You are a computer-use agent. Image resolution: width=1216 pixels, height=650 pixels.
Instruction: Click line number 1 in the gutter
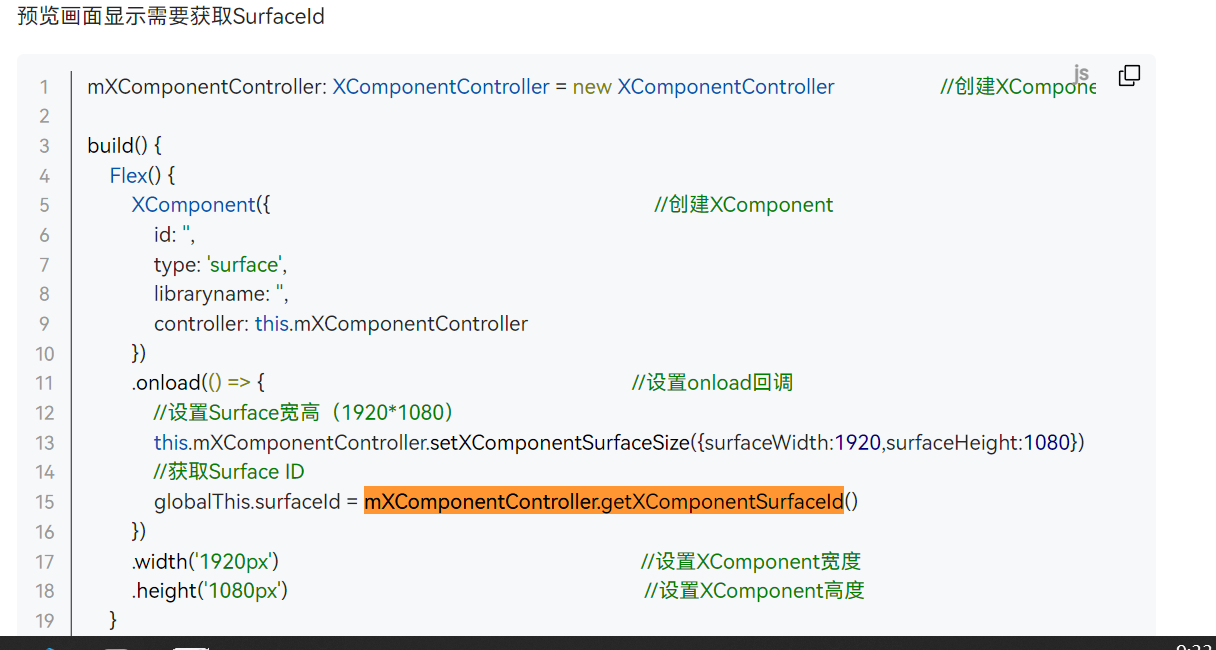click(44, 87)
